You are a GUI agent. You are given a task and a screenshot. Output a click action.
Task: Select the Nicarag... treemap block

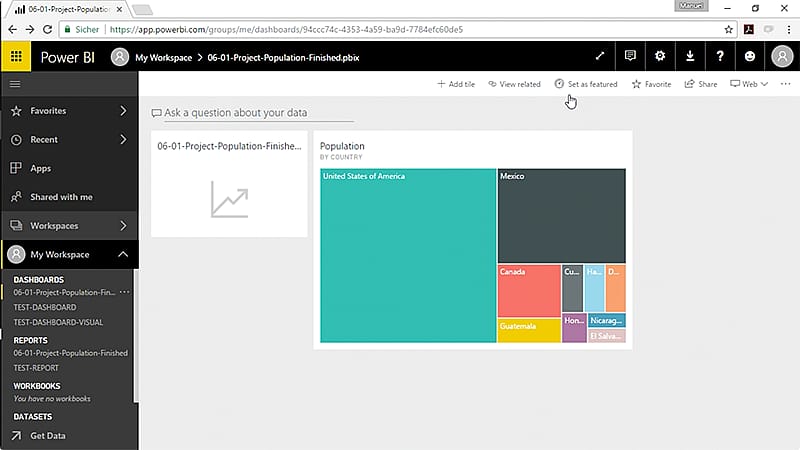pyautogui.click(x=607, y=320)
